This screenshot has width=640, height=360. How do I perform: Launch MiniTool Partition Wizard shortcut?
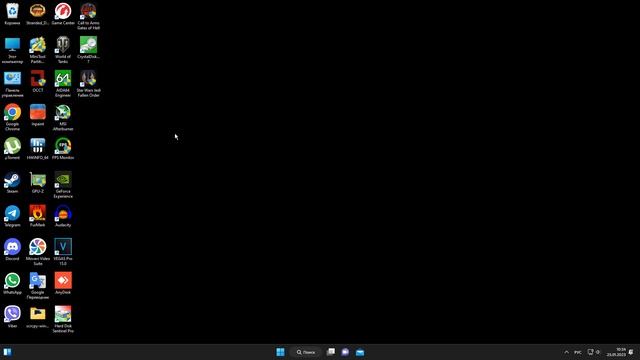[x=38, y=50]
